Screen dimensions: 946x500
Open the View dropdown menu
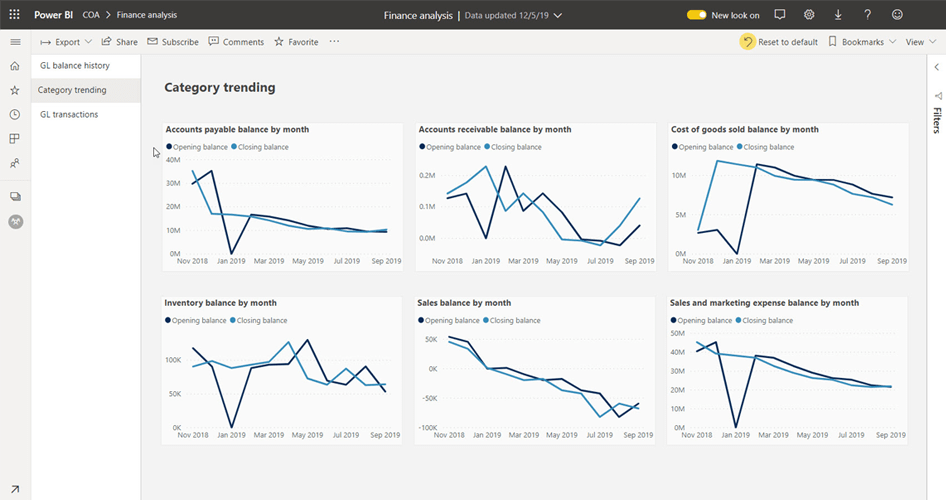(x=919, y=42)
